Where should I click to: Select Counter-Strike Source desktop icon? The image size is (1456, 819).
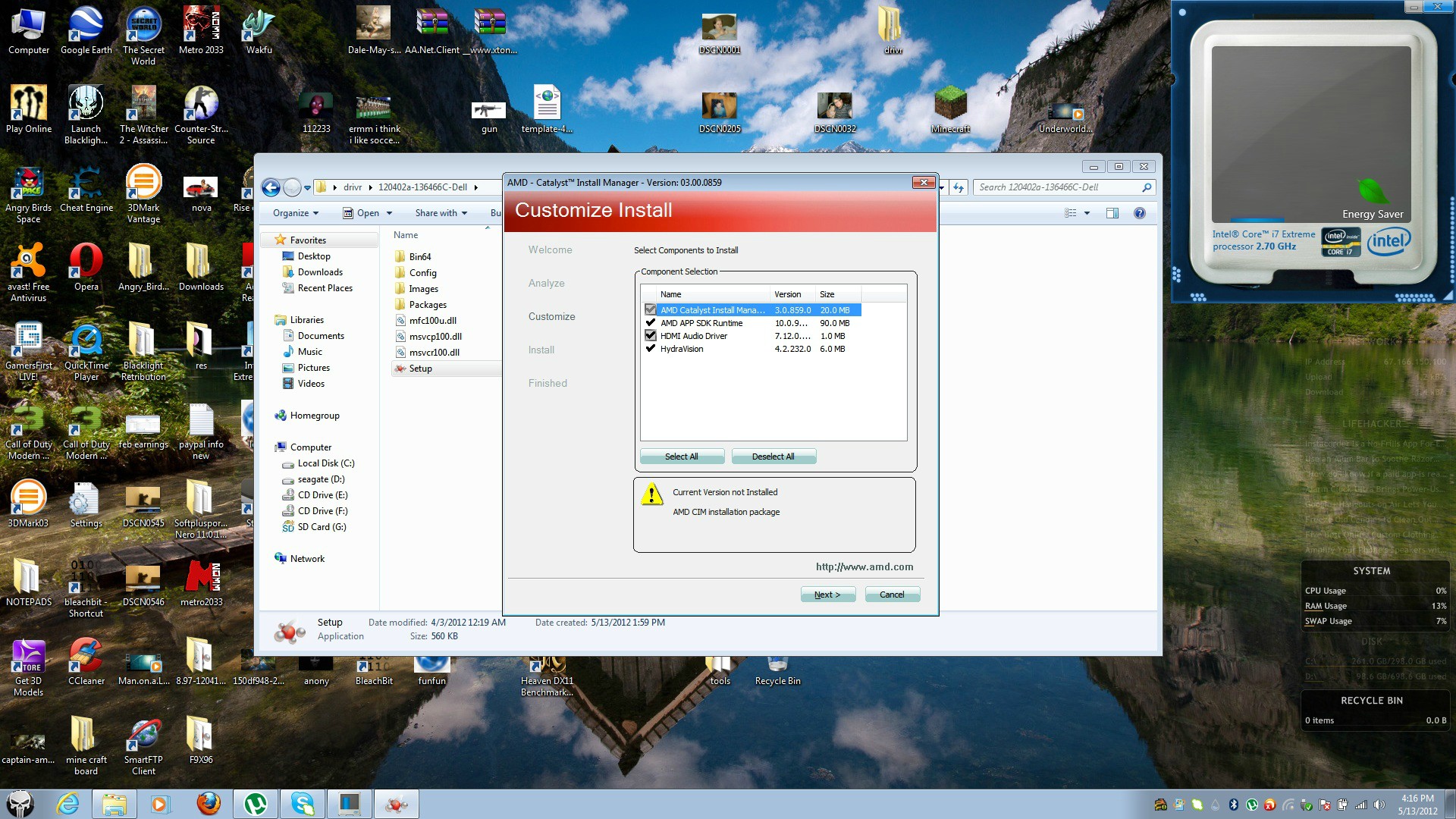201,114
